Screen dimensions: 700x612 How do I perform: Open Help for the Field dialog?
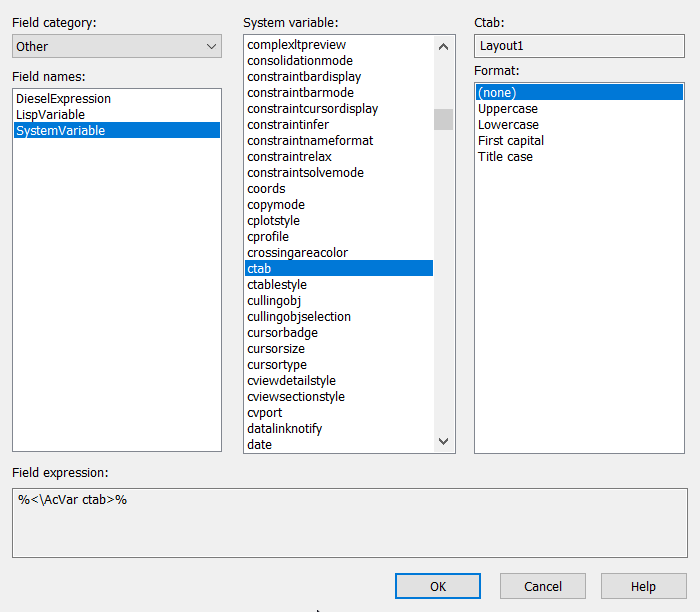(643, 586)
